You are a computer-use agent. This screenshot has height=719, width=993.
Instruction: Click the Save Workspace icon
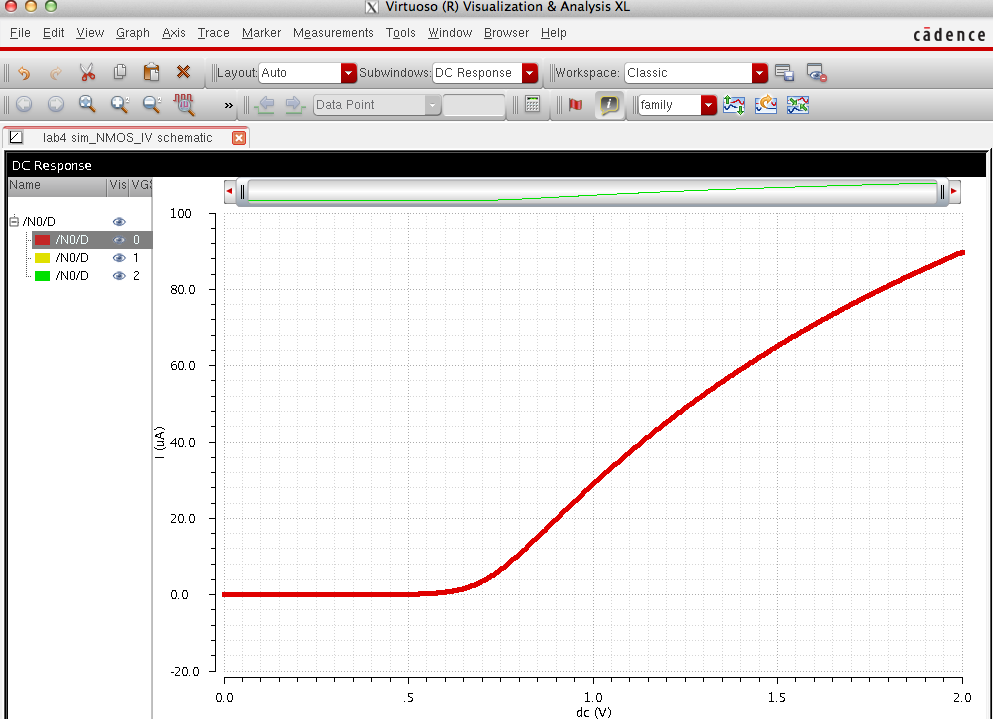[785, 72]
